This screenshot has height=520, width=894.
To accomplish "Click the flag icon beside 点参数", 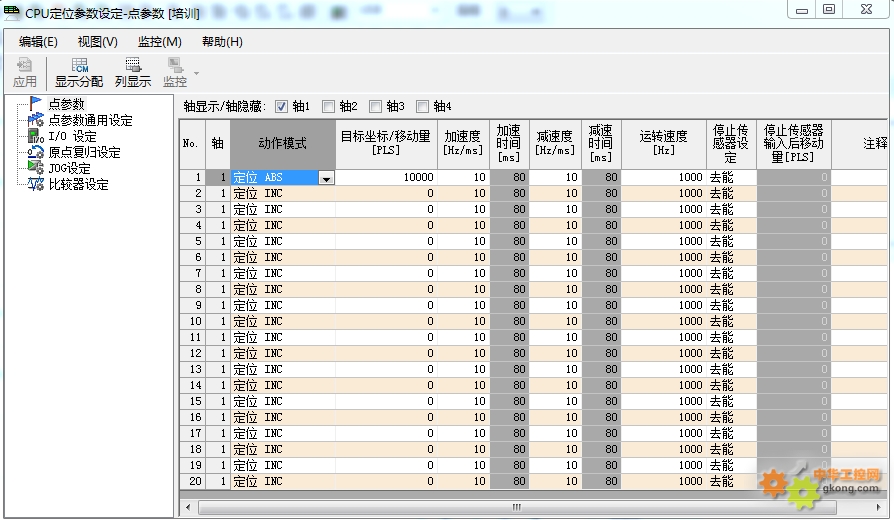I will pyautogui.click(x=36, y=103).
